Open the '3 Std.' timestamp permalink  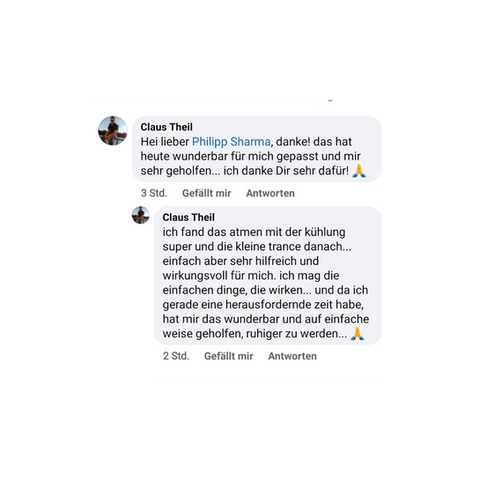(x=154, y=193)
